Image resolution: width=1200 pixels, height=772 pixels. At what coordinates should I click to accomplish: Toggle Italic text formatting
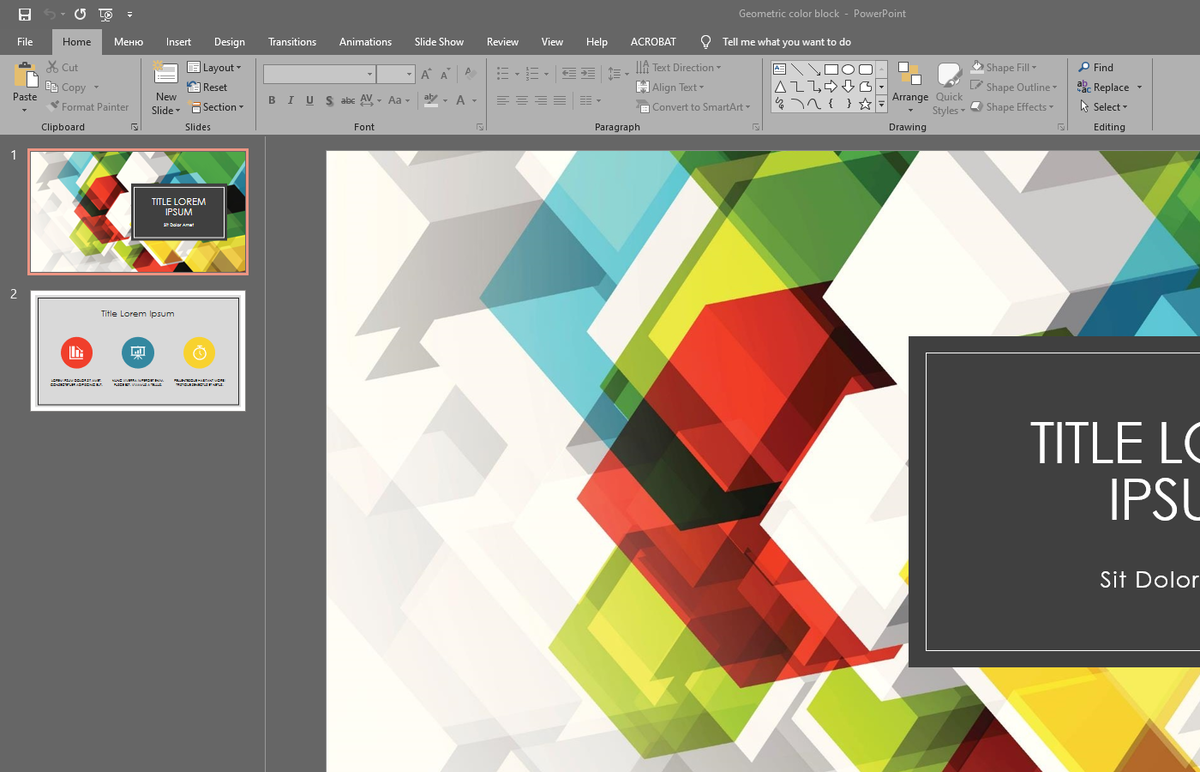coord(291,100)
